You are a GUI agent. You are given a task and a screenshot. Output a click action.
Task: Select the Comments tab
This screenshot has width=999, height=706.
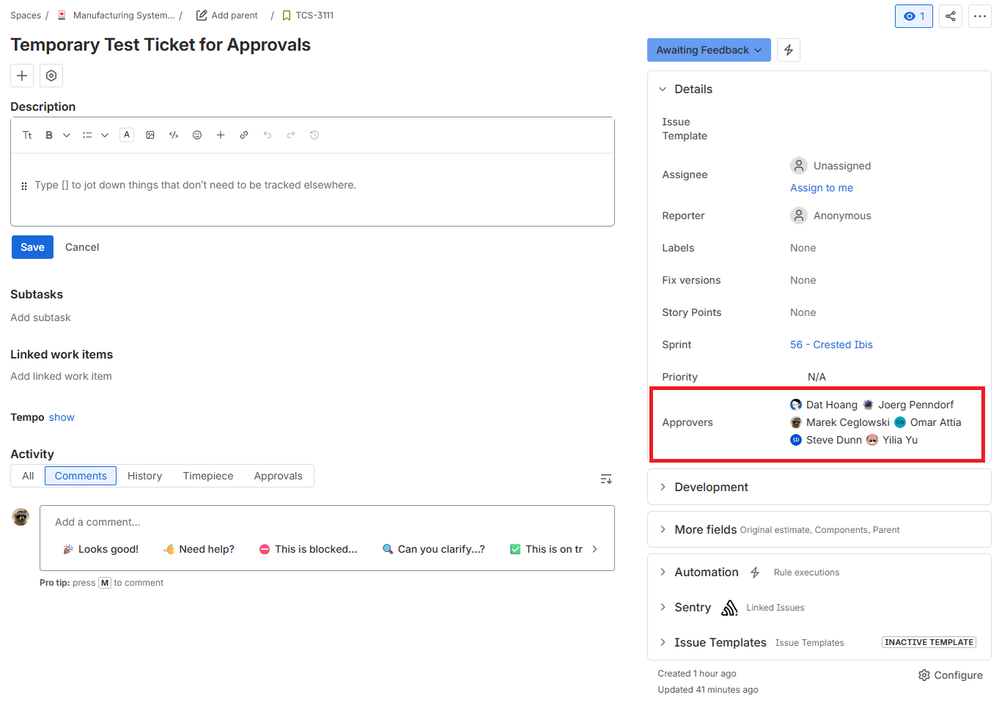tap(80, 476)
